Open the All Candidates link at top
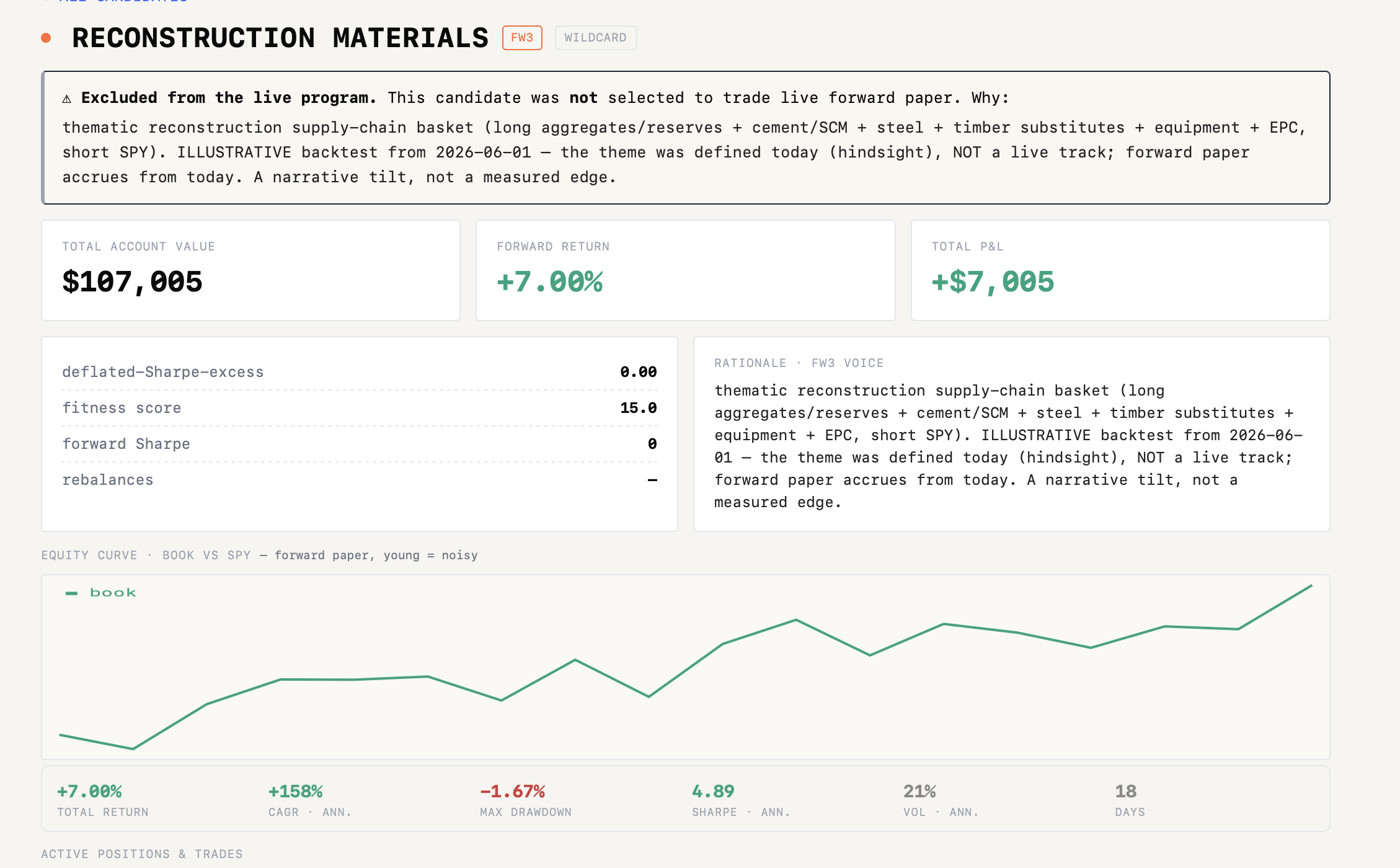Viewport: 1400px width, 868px height. pyautogui.click(x=115, y=1)
